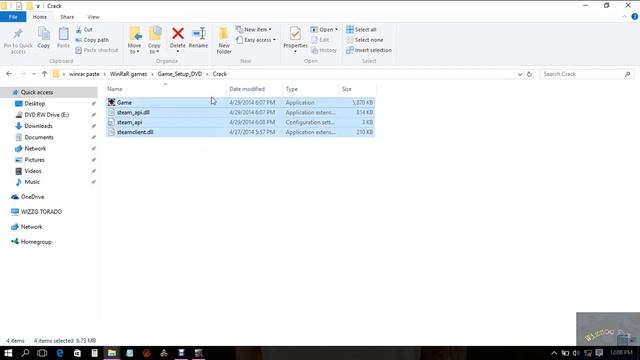The image size is (640, 360).
Task: Sort by the Size column header
Action: tap(347, 89)
